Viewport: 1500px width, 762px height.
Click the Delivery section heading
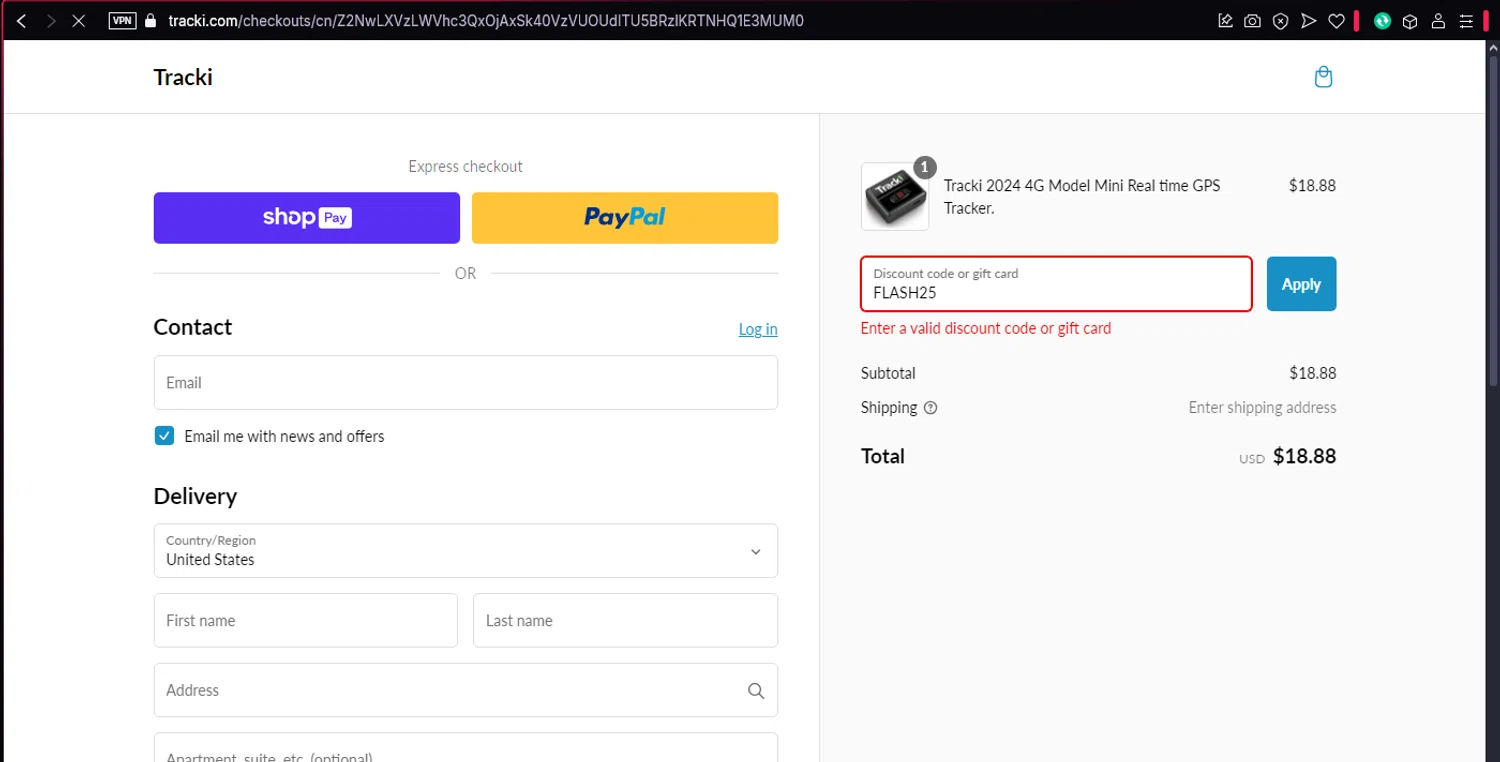tap(195, 496)
